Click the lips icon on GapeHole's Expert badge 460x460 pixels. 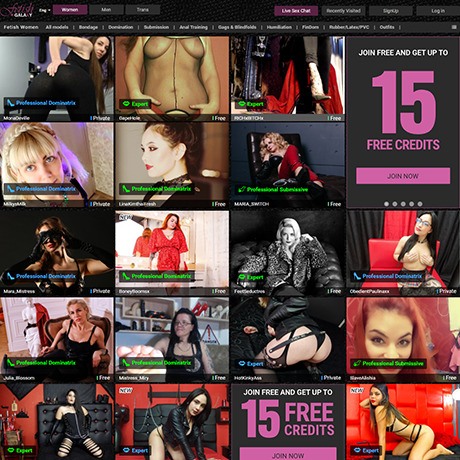point(126,104)
